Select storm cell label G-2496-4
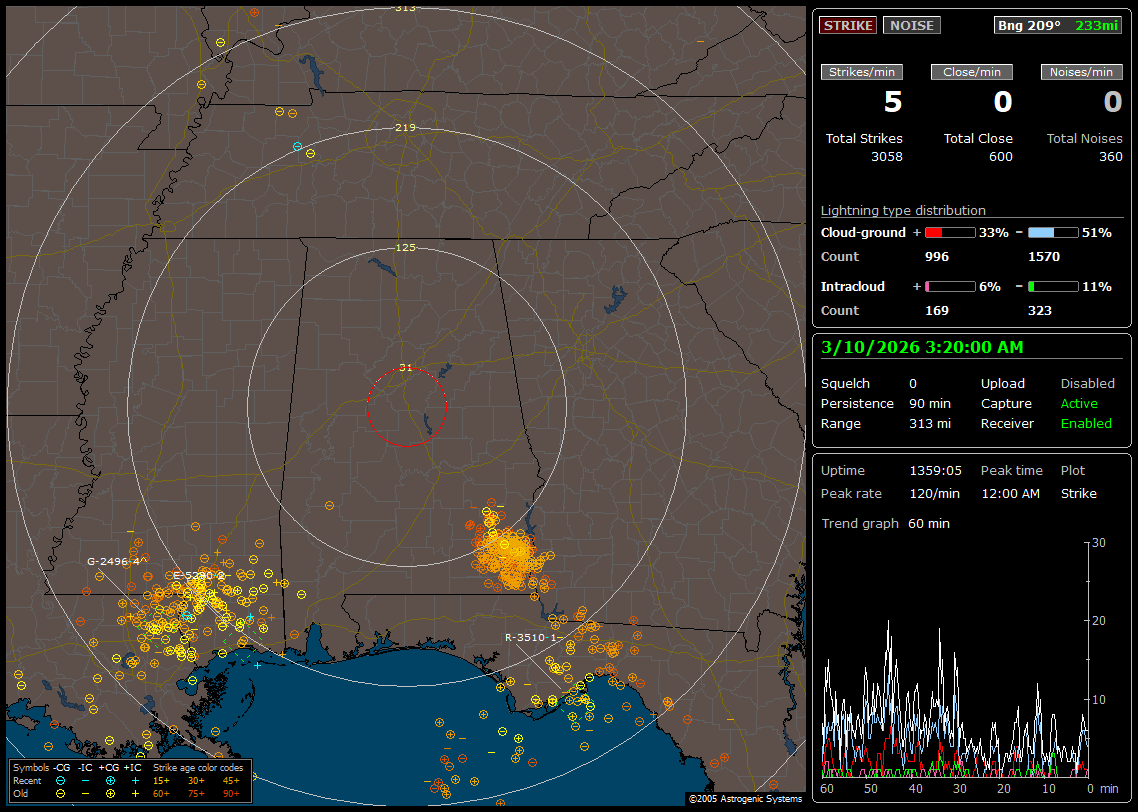Viewport: 1138px width, 812px height. coord(114,561)
